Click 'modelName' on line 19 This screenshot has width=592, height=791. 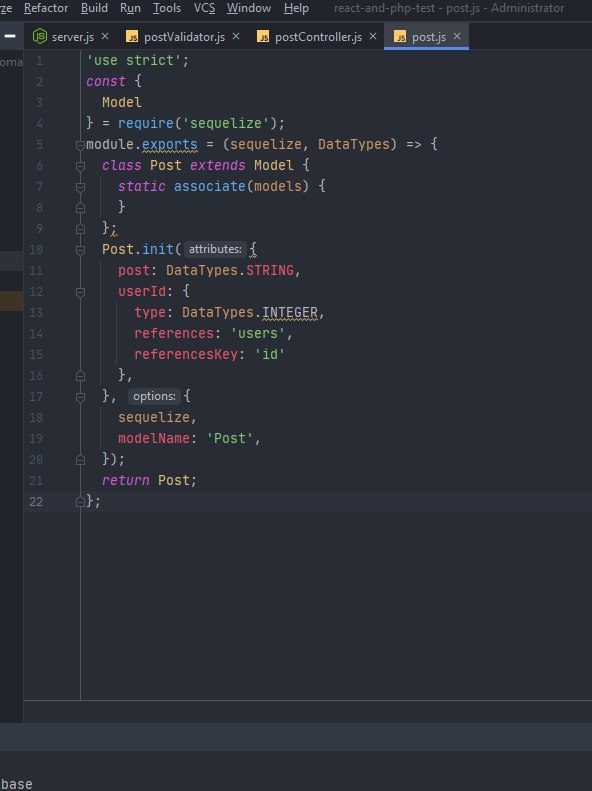[154, 438]
